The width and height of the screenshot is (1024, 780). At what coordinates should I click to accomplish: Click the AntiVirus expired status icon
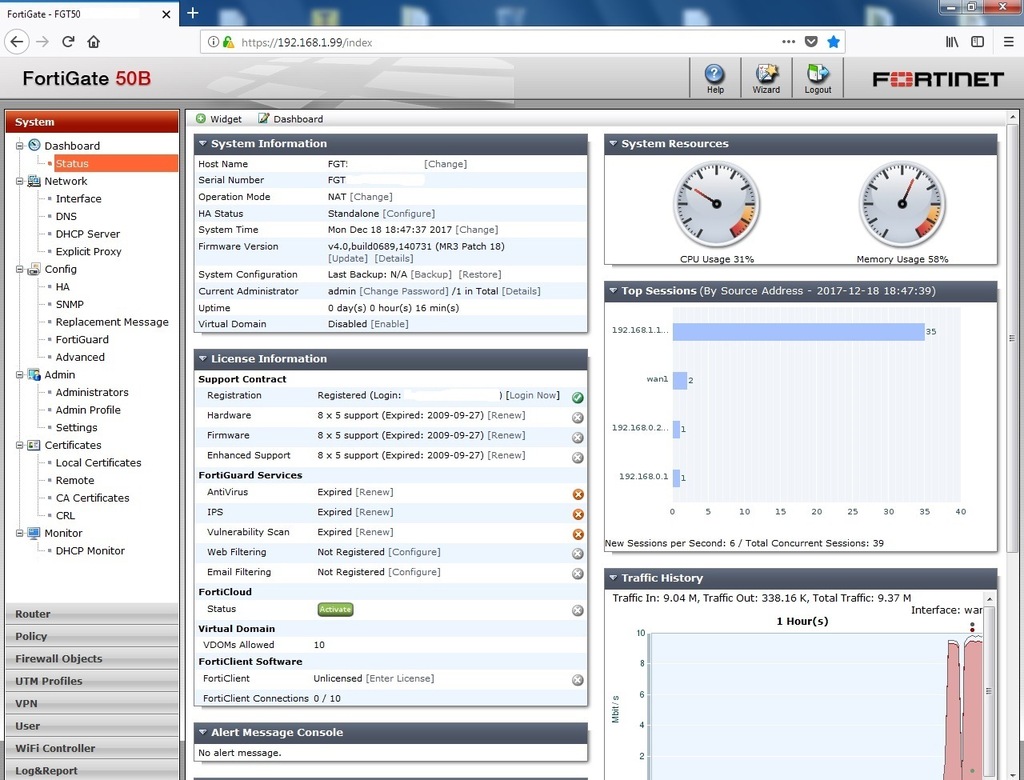pyautogui.click(x=577, y=495)
